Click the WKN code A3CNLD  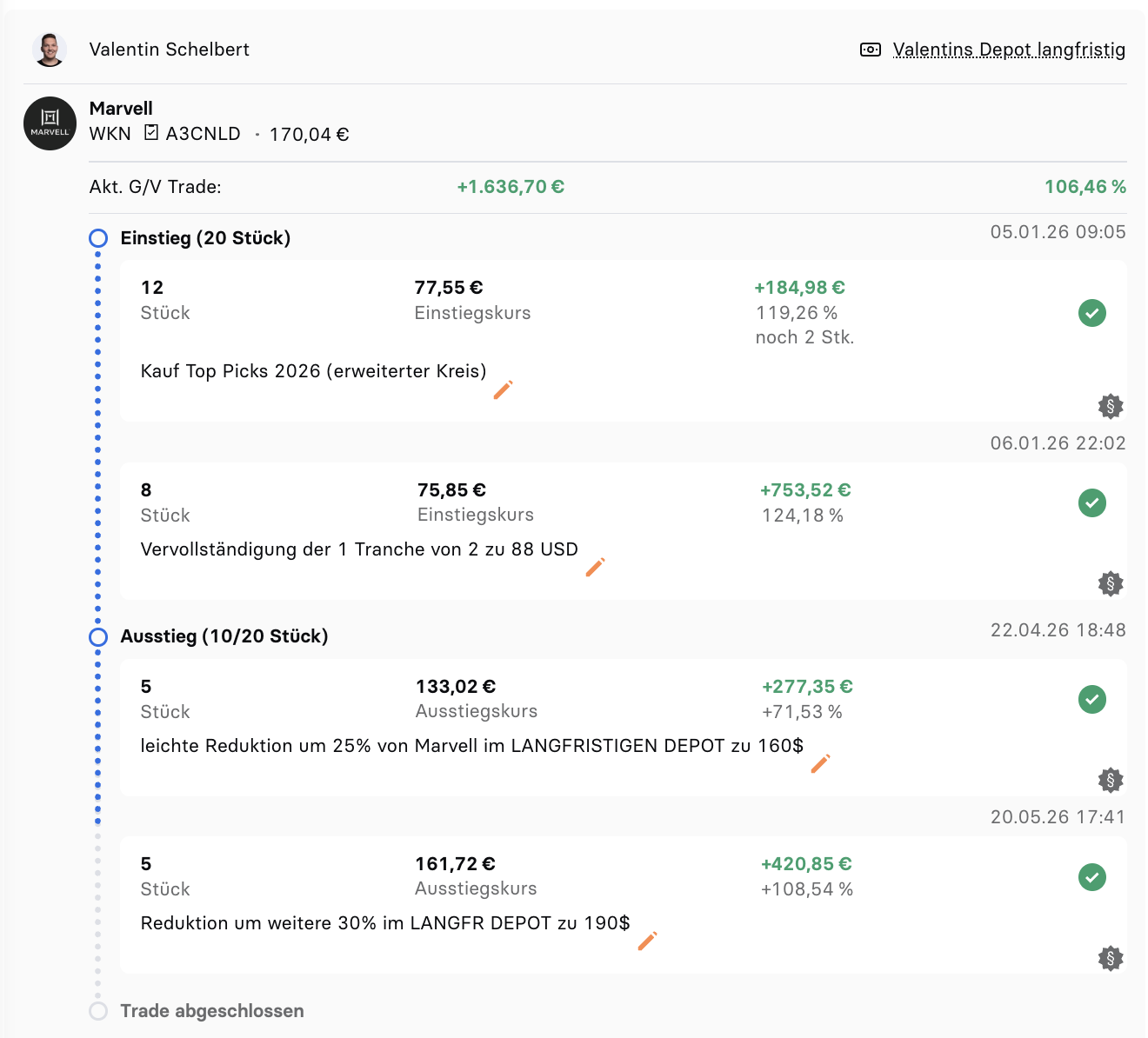click(203, 134)
